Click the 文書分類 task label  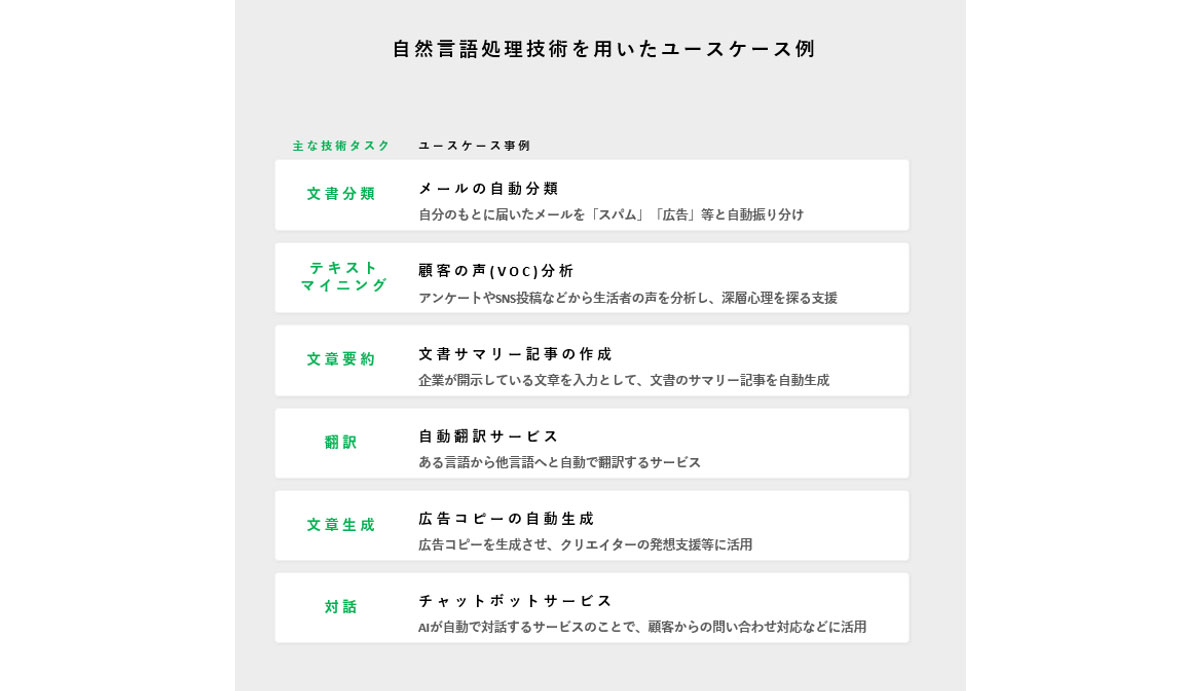(341, 193)
